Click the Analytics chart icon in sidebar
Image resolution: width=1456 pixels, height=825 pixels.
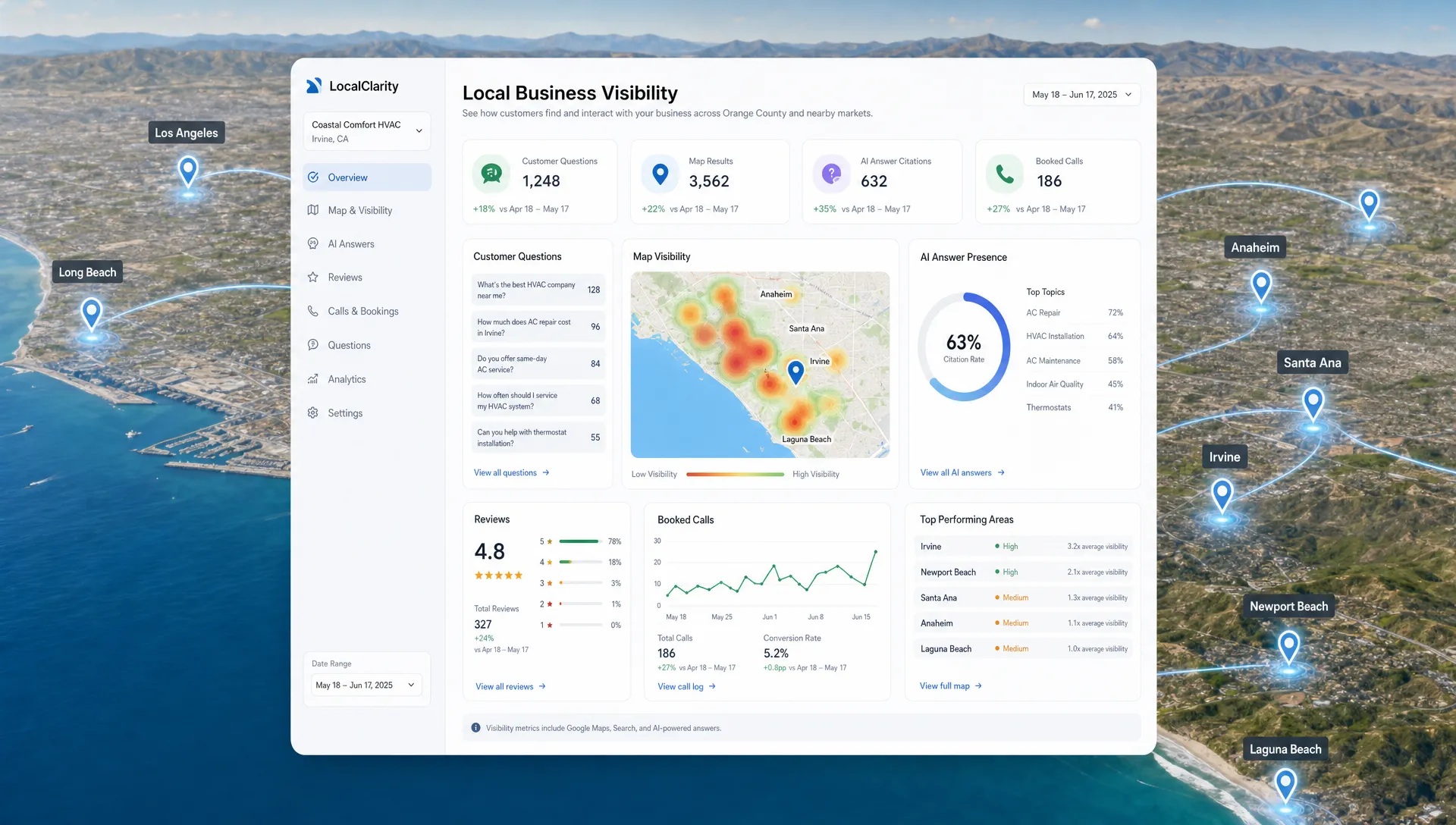pyautogui.click(x=312, y=378)
